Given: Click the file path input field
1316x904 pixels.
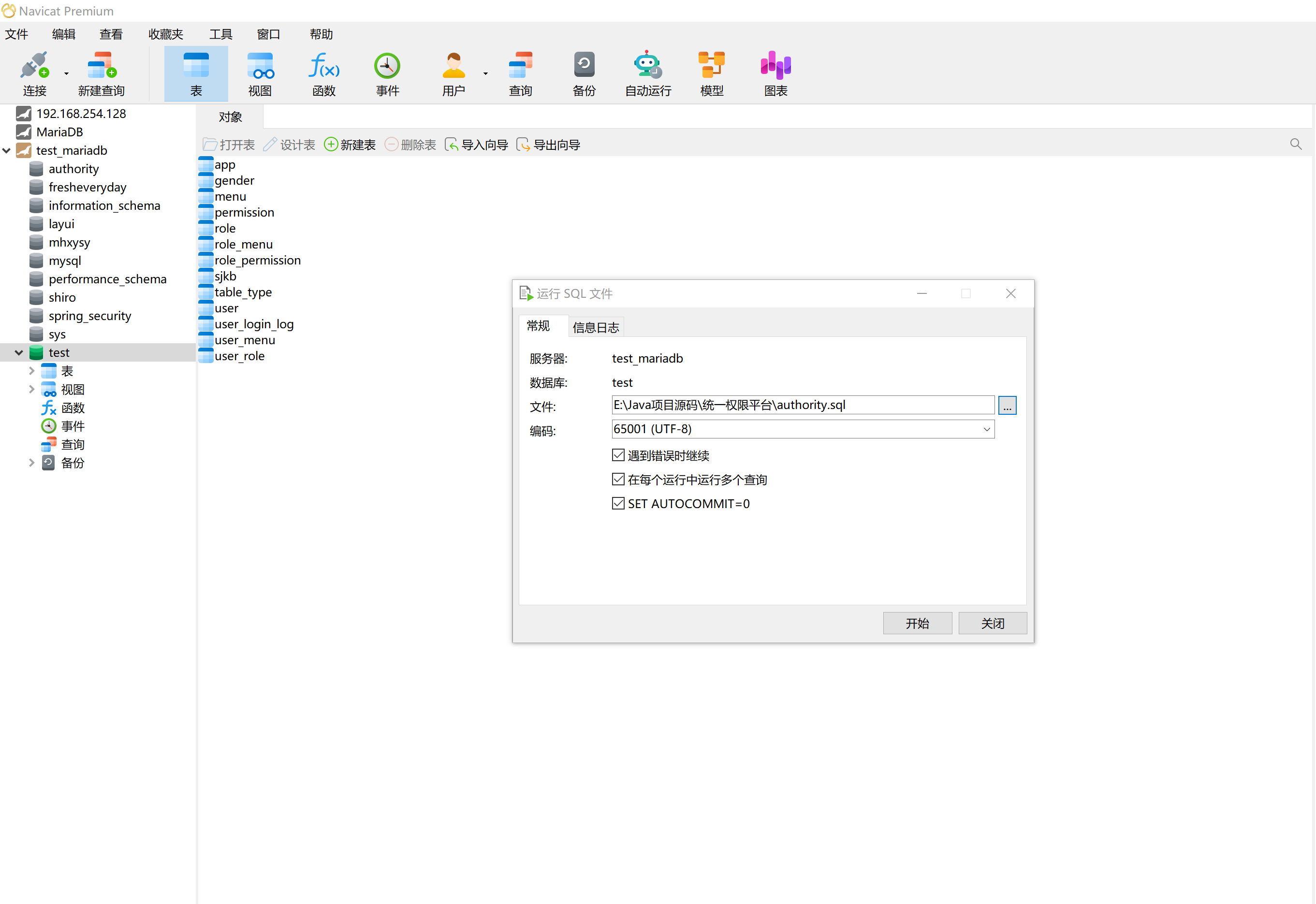Looking at the screenshot, I should 803,405.
